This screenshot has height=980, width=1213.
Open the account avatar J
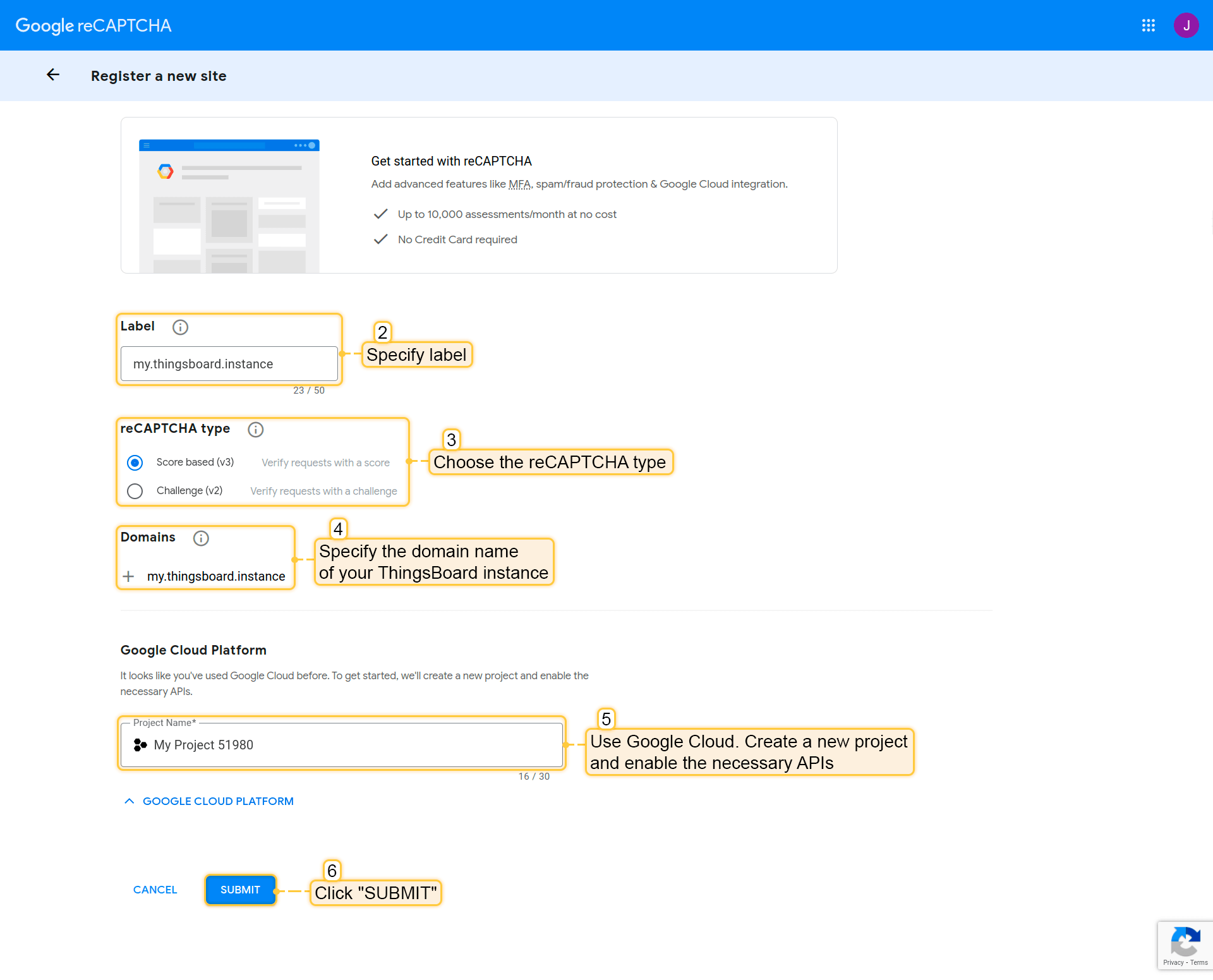point(1186,25)
